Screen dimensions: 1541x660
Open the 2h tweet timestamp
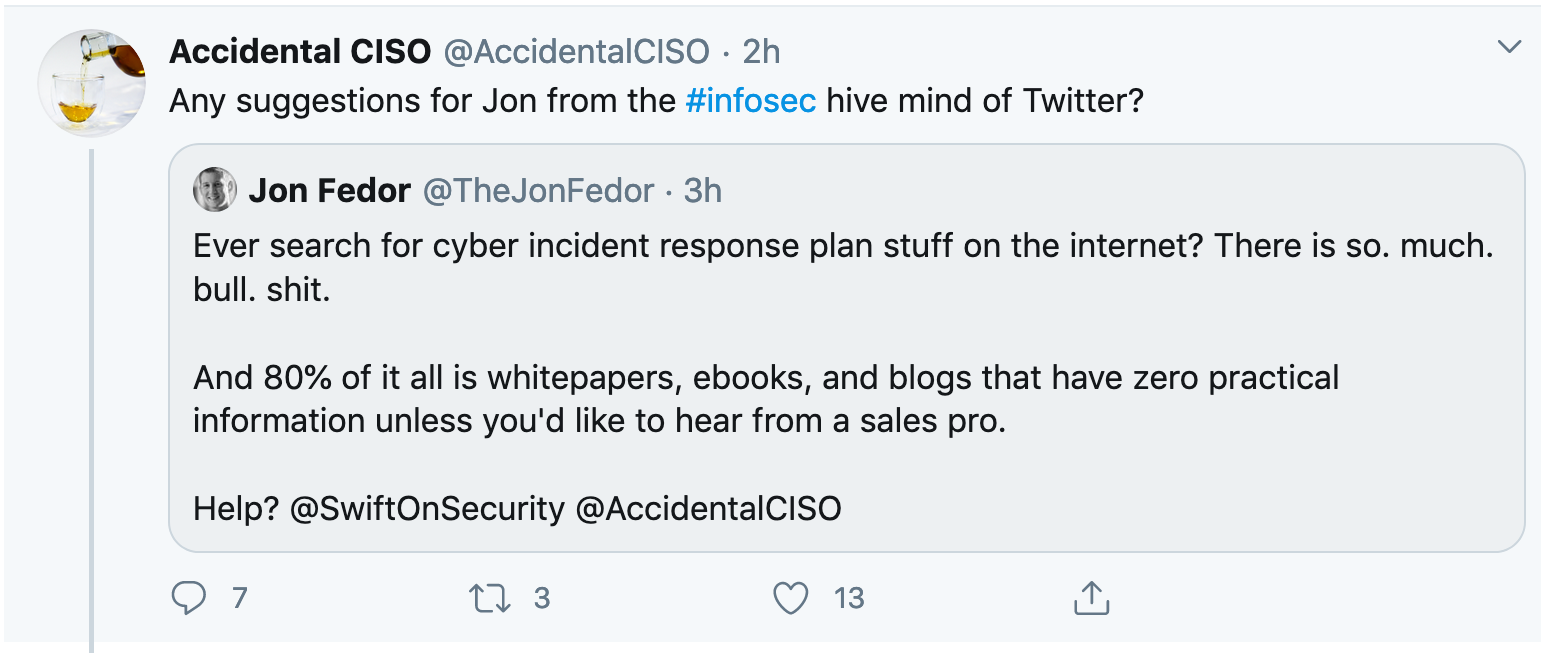[761, 52]
